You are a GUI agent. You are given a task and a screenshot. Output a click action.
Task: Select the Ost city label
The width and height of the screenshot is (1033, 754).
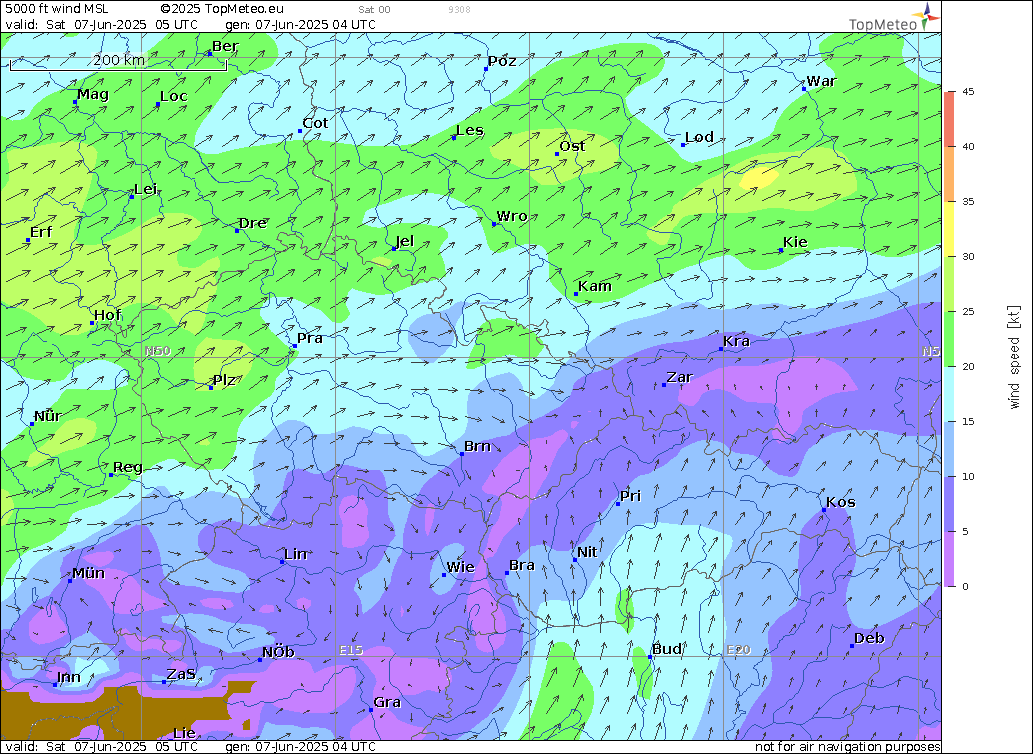[572, 146]
